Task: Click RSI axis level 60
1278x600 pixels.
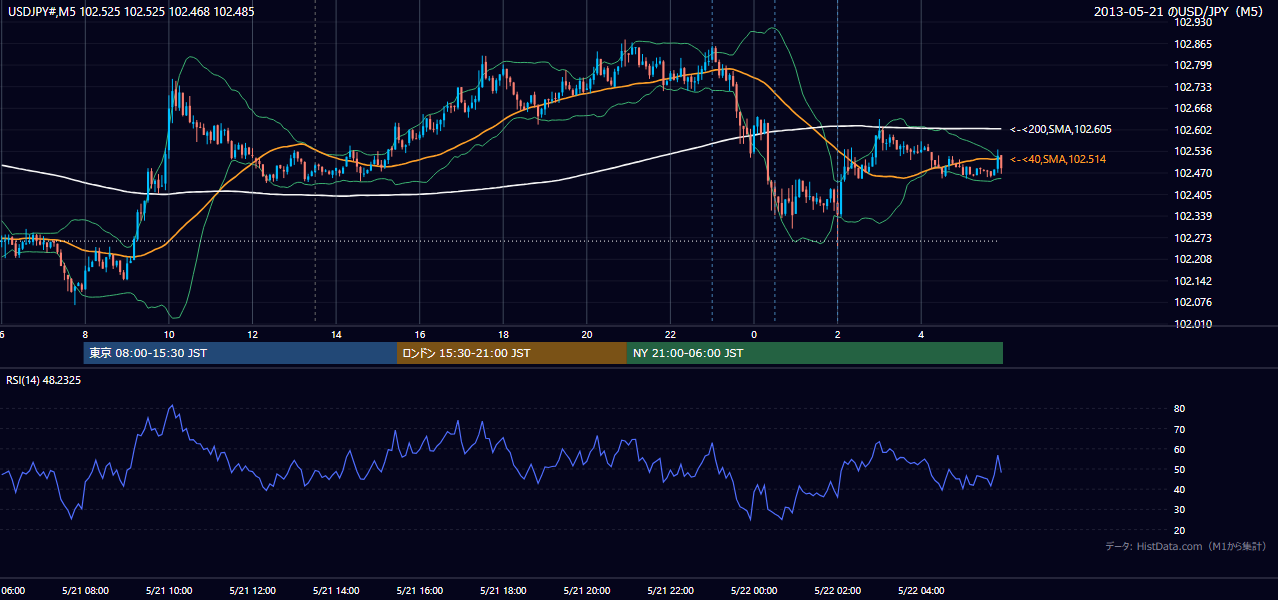Action: (x=1180, y=449)
